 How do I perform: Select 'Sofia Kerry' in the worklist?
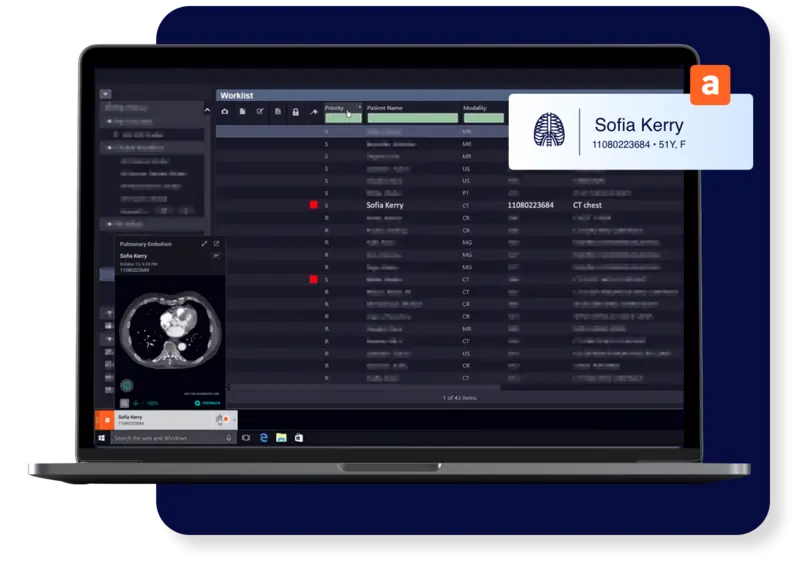click(385, 205)
